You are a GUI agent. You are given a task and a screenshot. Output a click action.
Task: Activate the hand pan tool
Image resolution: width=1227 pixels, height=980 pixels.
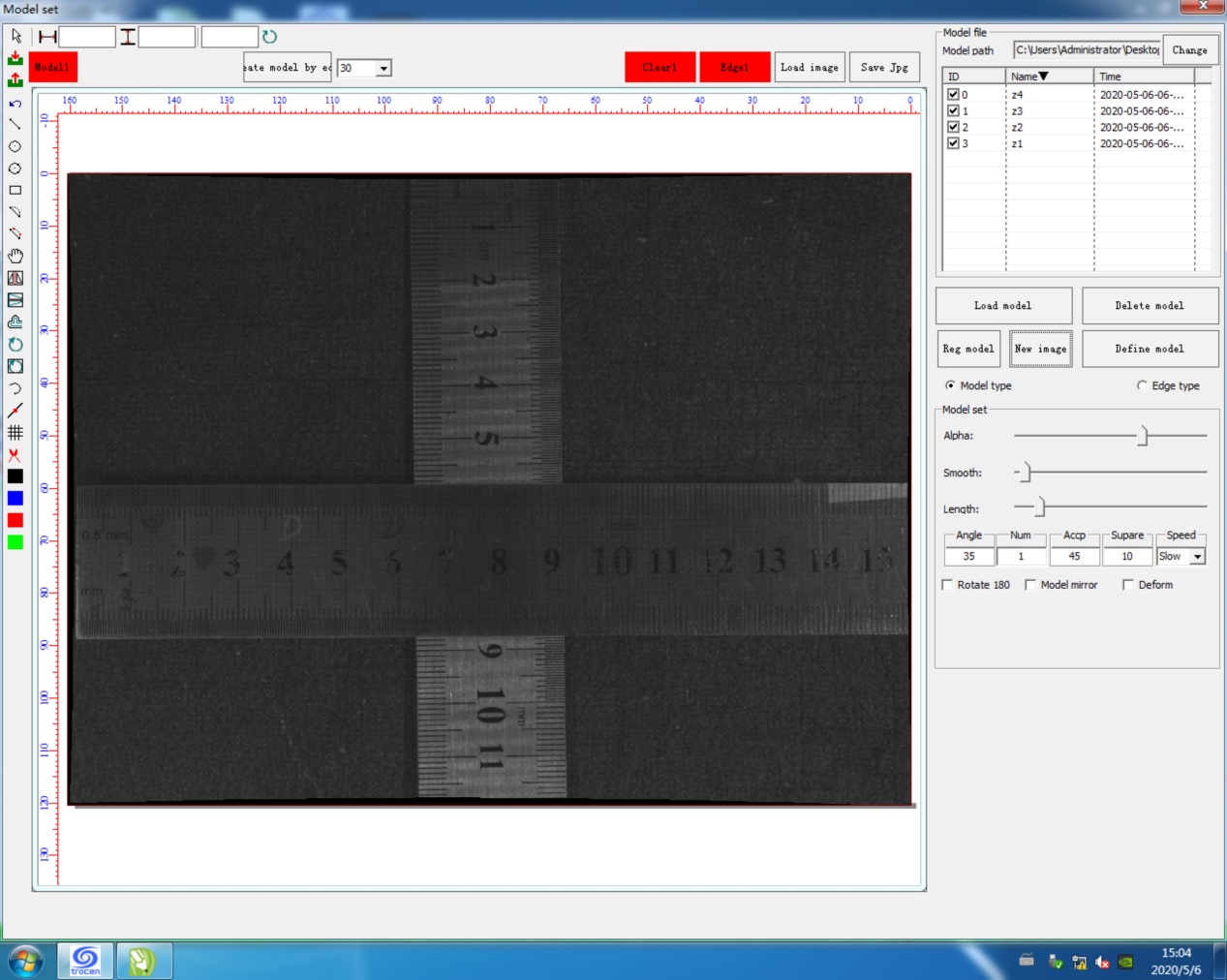pyautogui.click(x=15, y=256)
